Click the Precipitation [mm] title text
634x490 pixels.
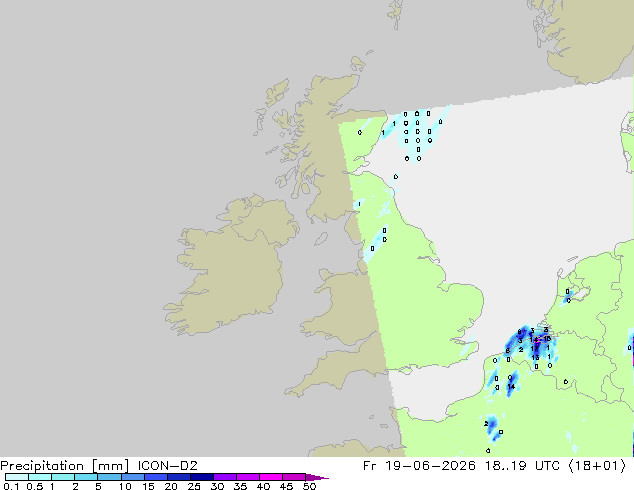click(x=65, y=466)
